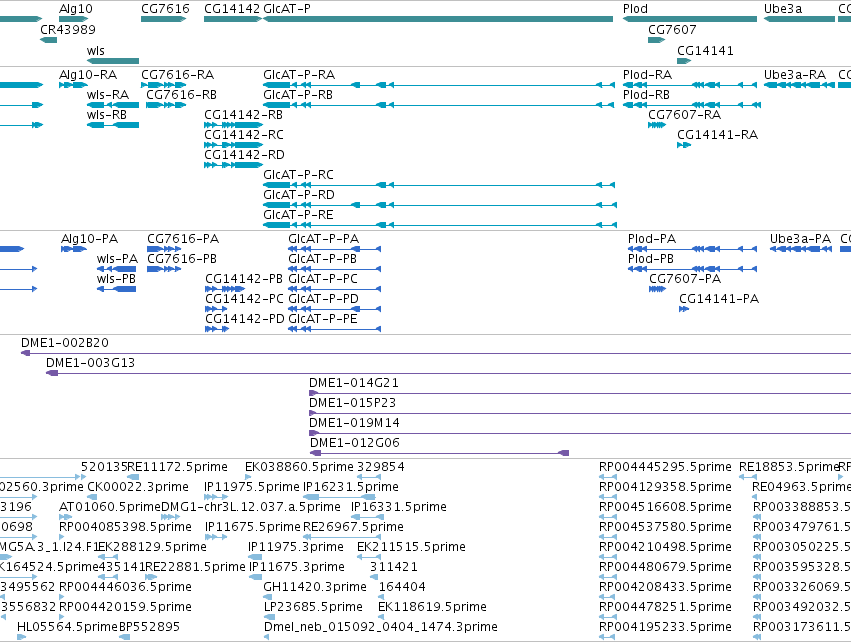Click the CG14141 gene label
This screenshot has width=851, height=642.
click(x=705, y=50)
